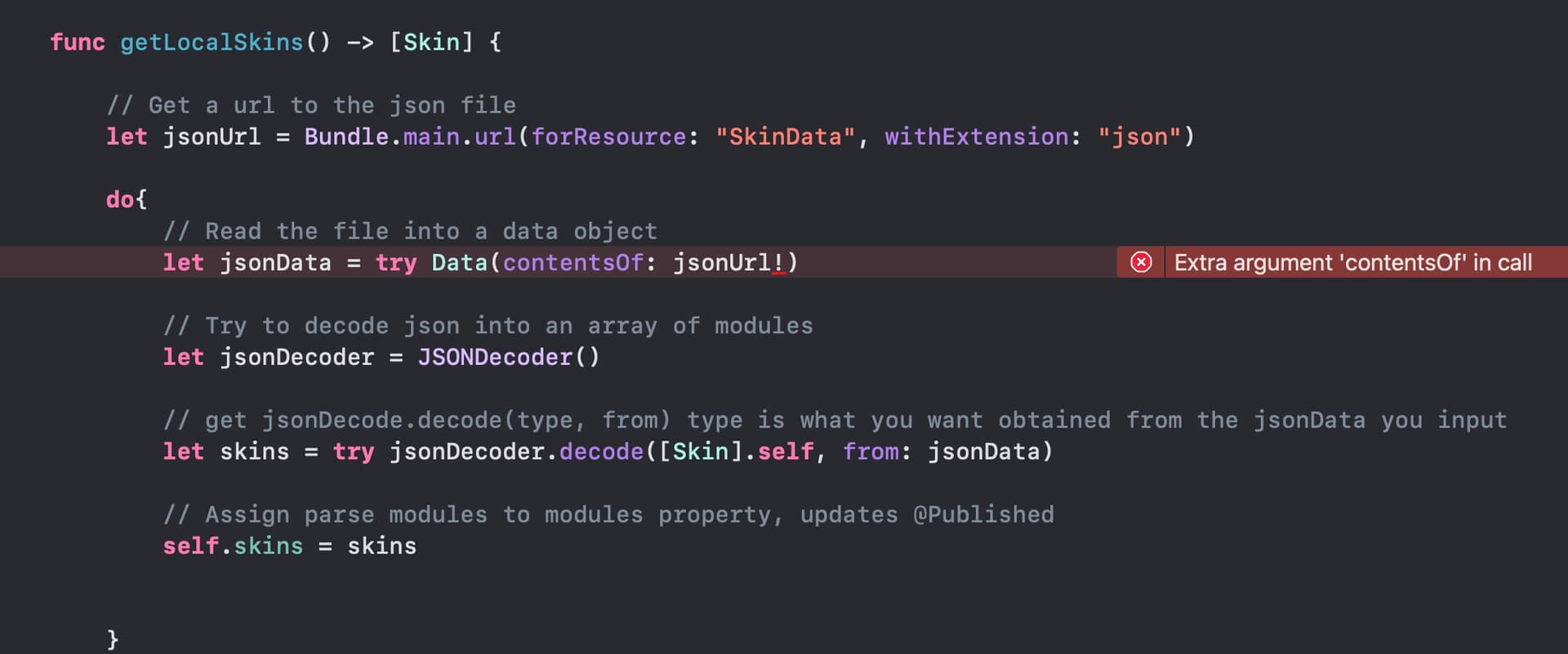Click the contentsOf argument label
1568x654 pixels.
click(573, 262)
